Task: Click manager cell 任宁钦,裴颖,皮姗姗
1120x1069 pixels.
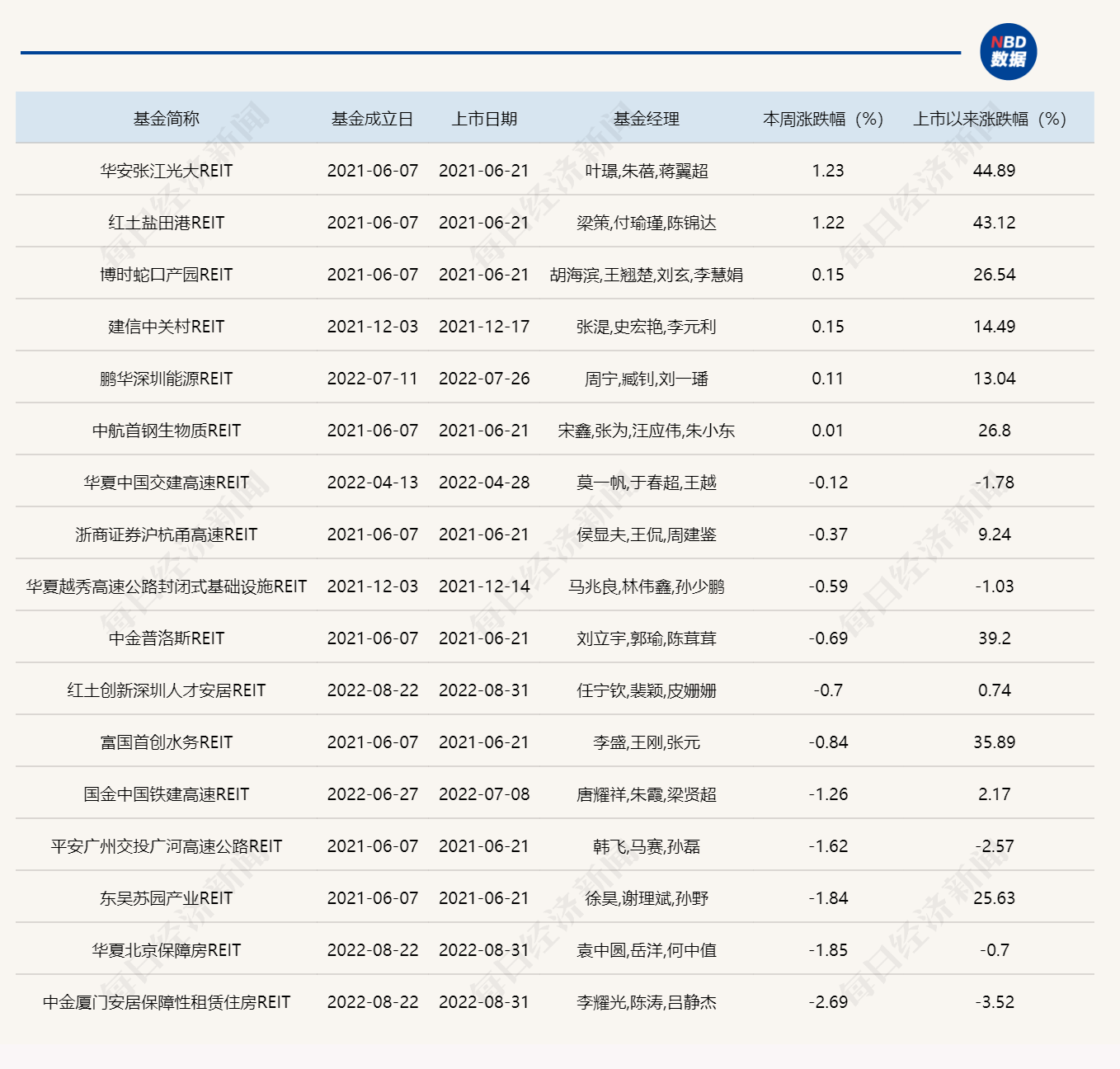Action: pyautogui.click(x=647, y=690)
